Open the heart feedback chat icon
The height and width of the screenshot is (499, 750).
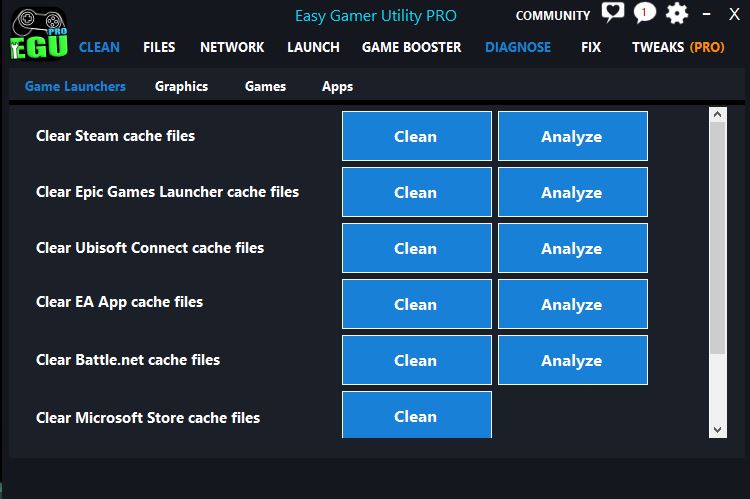tap(612, 14)
